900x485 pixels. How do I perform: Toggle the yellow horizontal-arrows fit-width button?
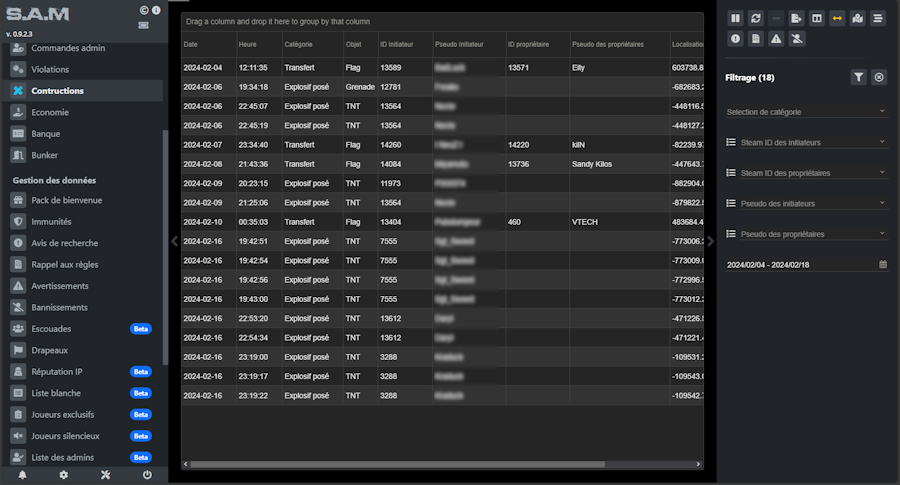coord(837,18)
